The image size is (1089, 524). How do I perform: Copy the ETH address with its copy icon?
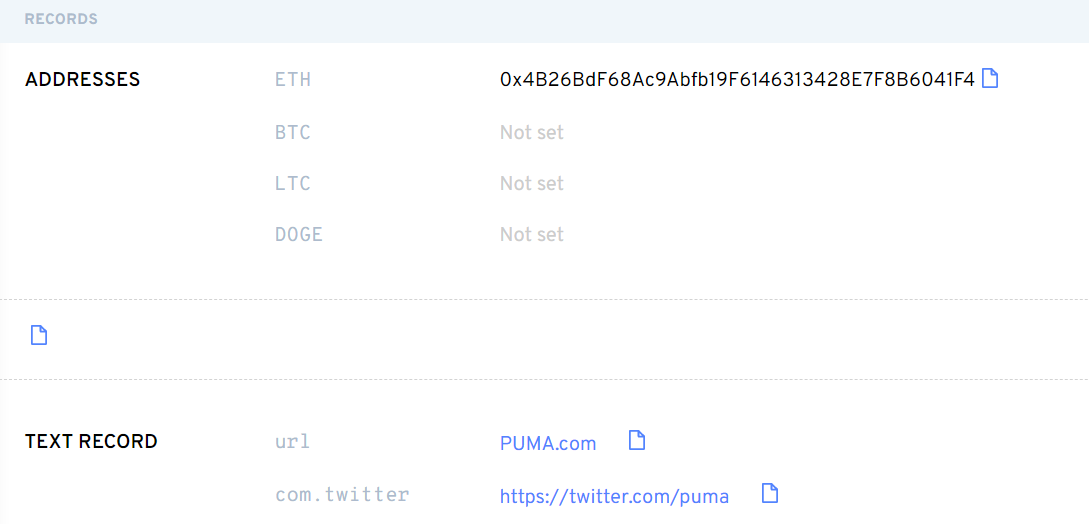(x=990, y=78)
